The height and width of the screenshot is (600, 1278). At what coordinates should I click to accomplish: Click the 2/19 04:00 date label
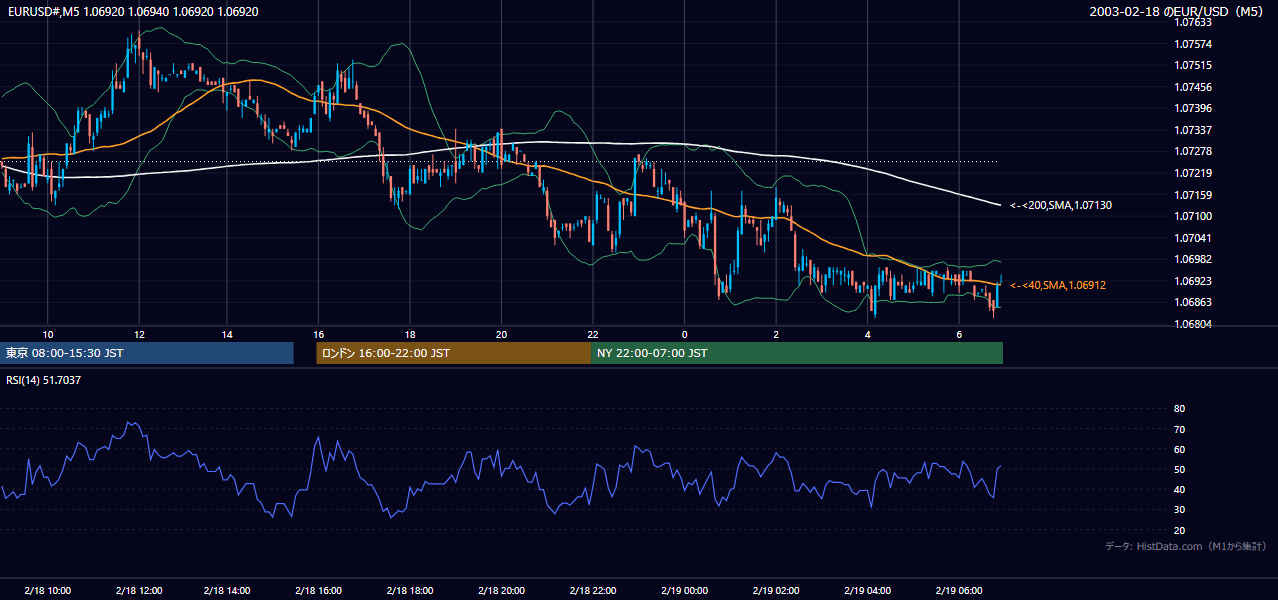(868, 590)
